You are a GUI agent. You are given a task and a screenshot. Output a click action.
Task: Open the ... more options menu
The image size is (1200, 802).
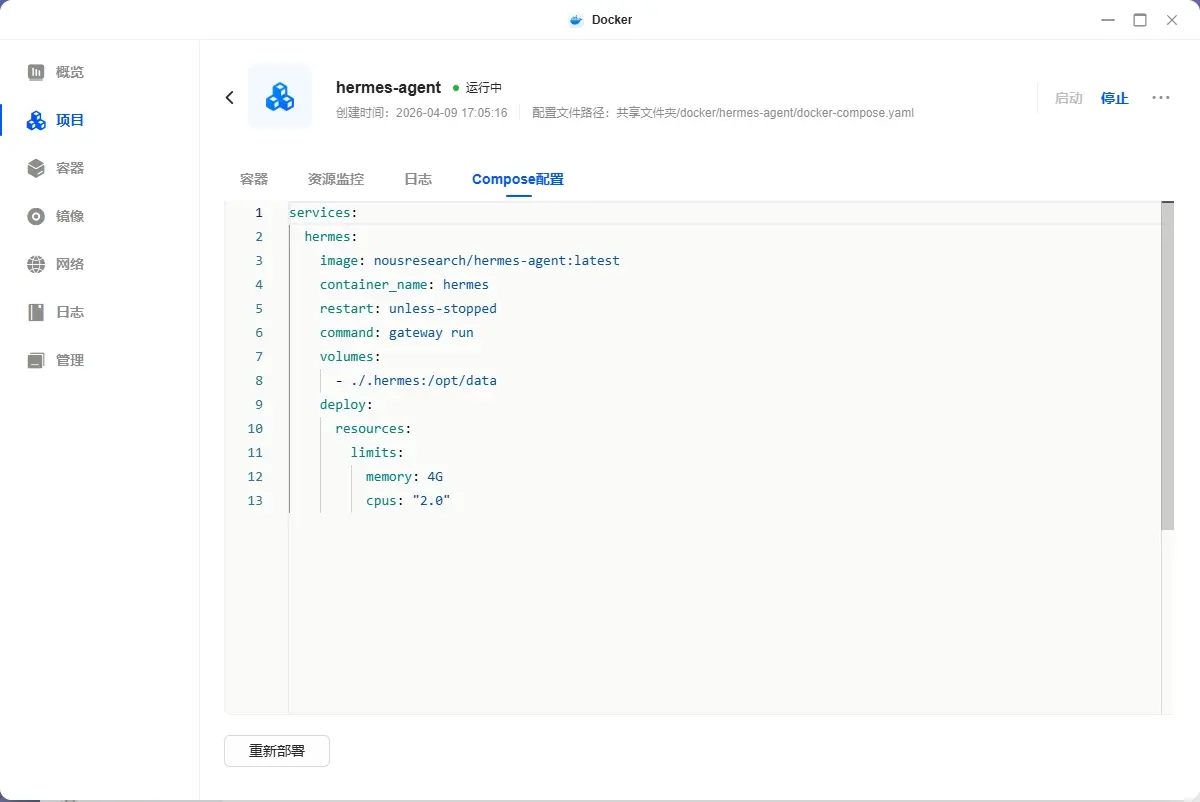coord(1160,98)
